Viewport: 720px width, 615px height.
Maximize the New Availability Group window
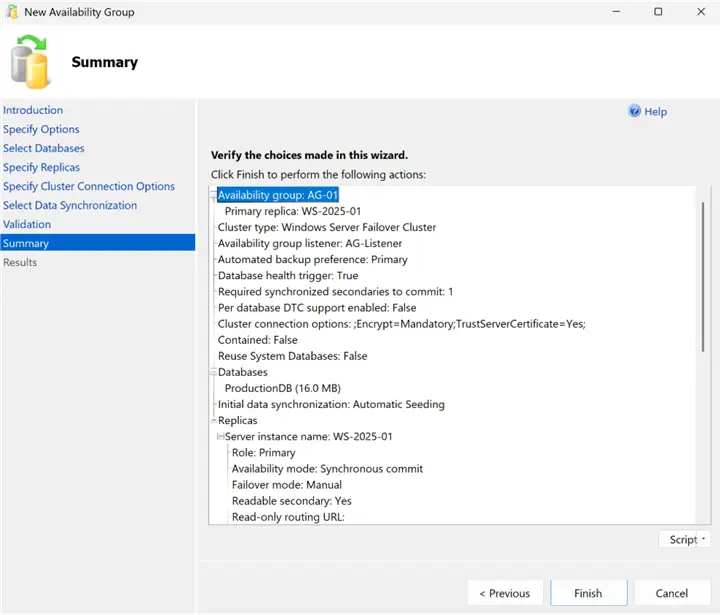tap(658, 11)
